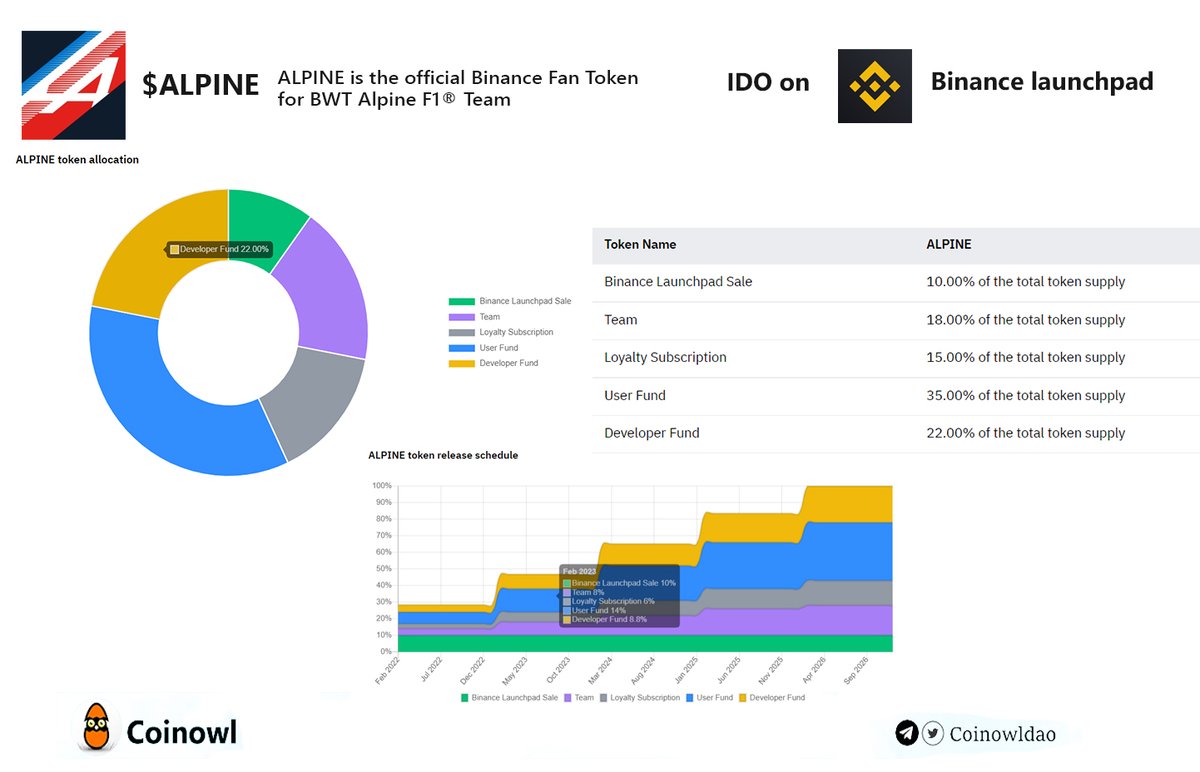Click the 'Sep 2026' x-axis label
The height and width of the screenshot is (772, 1200).
[858, 669]
